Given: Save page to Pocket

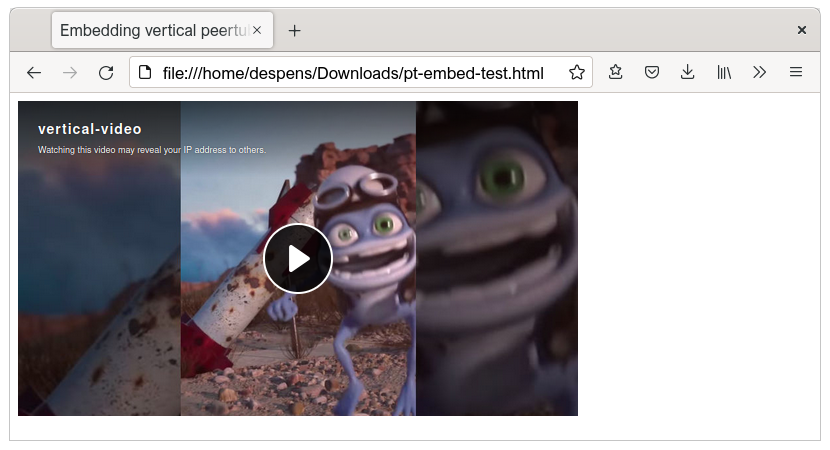Looking at the screenshot, I should point(652,72).
